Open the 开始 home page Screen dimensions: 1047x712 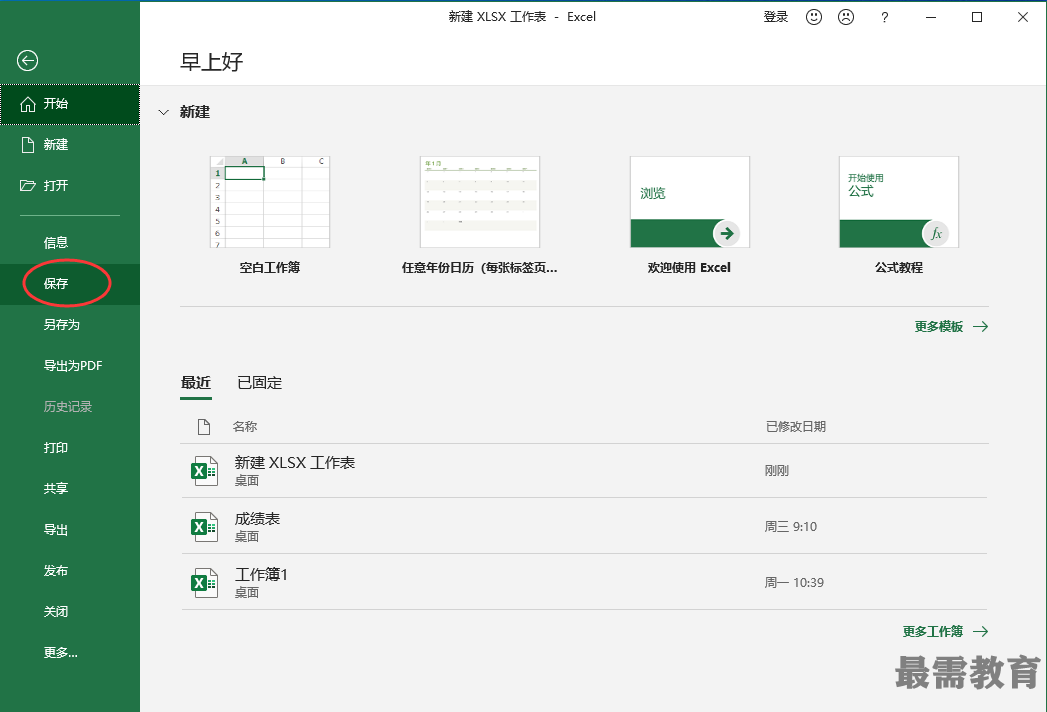coord(70,104)
